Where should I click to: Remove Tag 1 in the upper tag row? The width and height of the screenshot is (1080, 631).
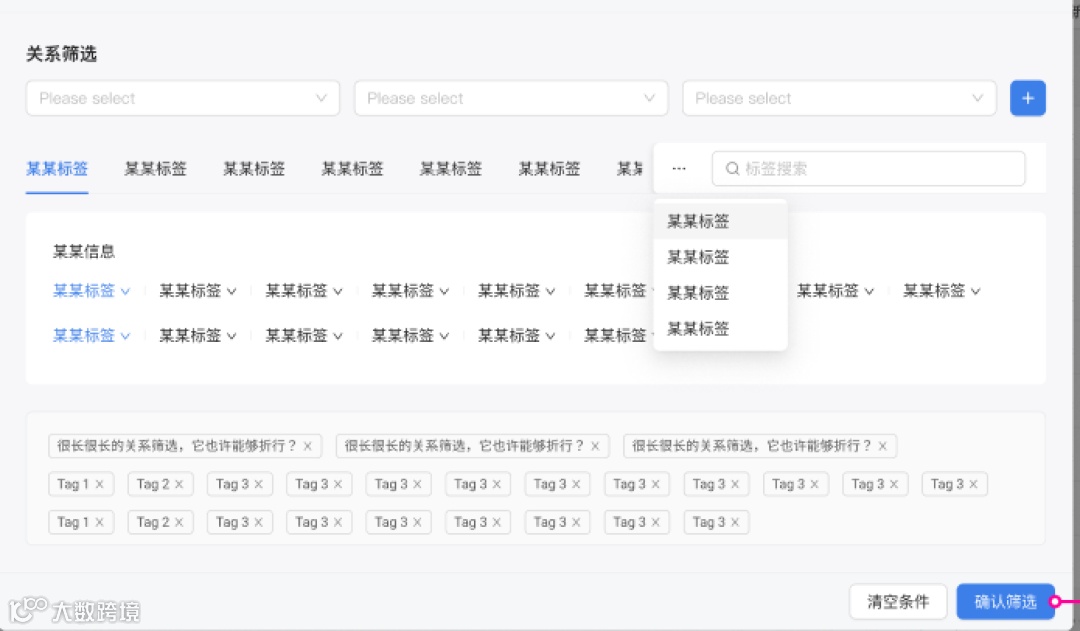99,484
